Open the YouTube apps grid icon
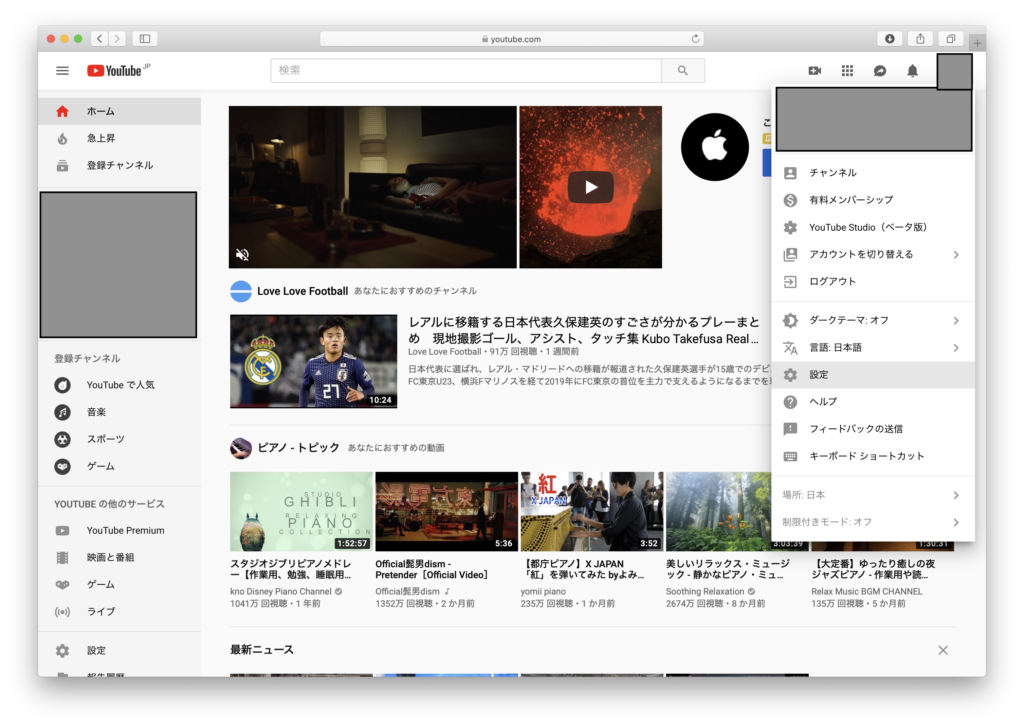The width and height of the screenshot is (1024, 727). [x=847, y=71]
